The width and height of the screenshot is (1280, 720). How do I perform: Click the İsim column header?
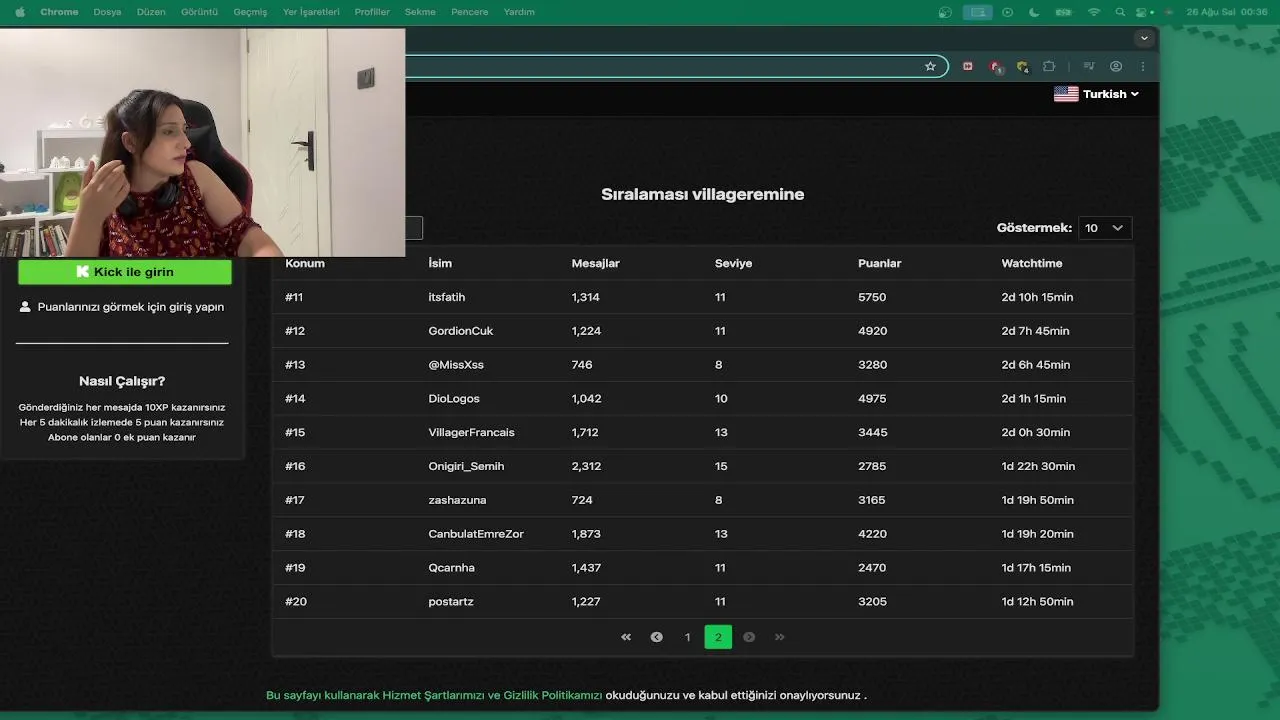click(440, 263)
